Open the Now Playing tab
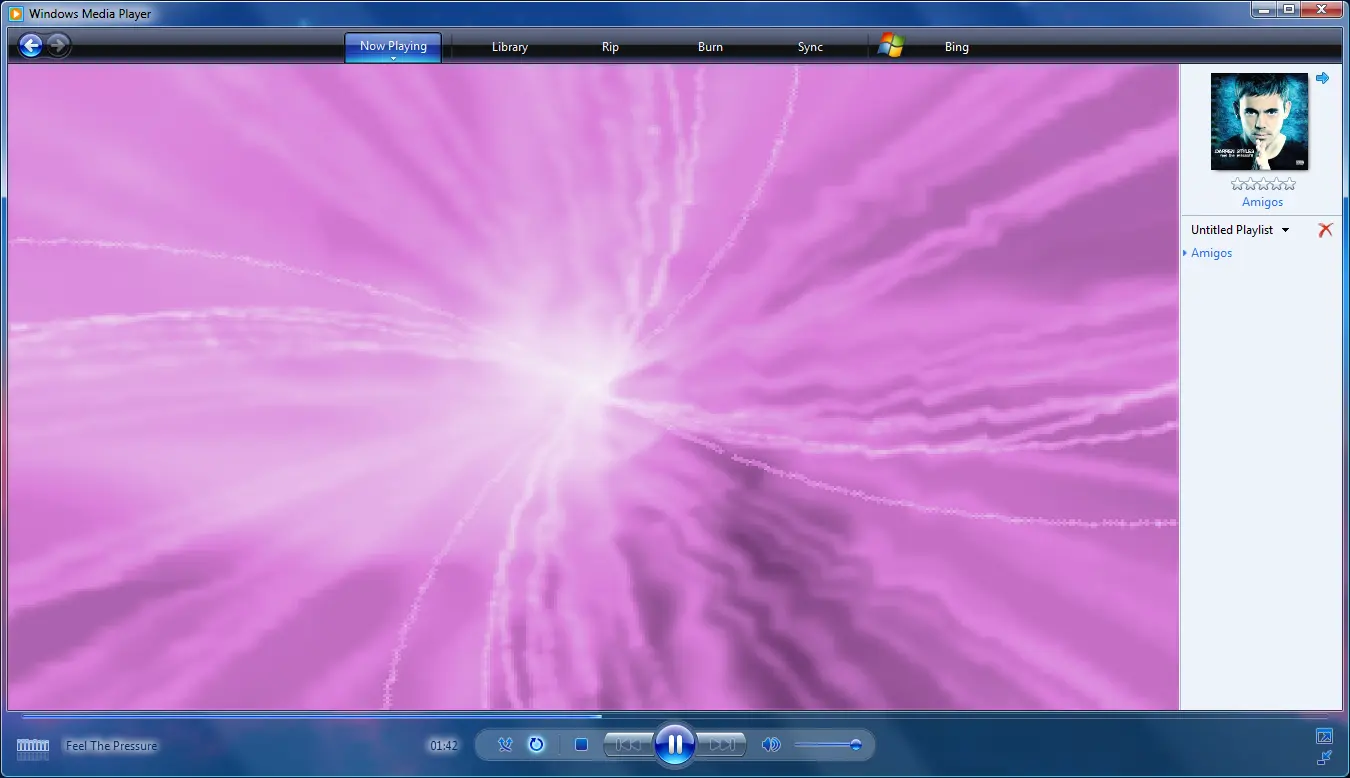The width and height of the screenshot is (1350, 778). pyautogui.click(x=393, y=46)
